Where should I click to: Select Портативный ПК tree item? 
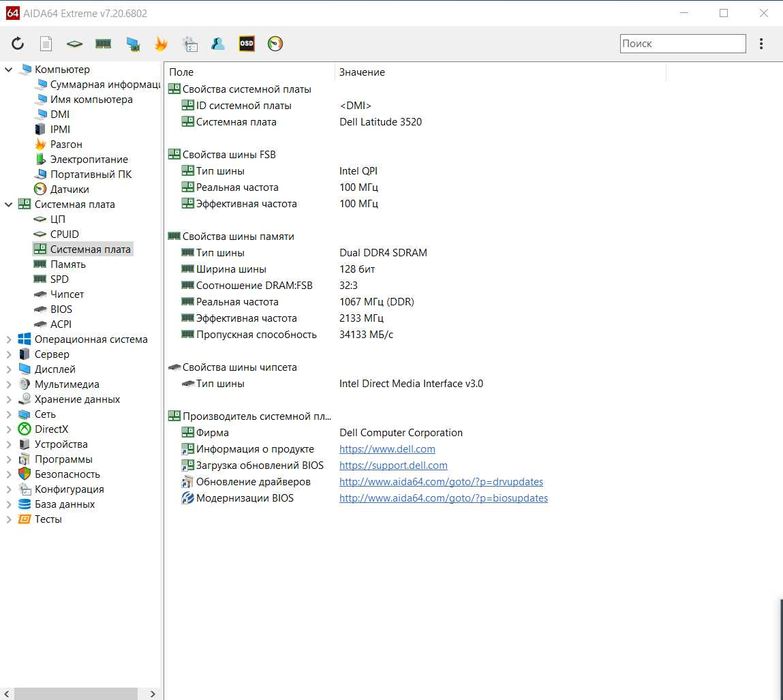coord(83,174)
